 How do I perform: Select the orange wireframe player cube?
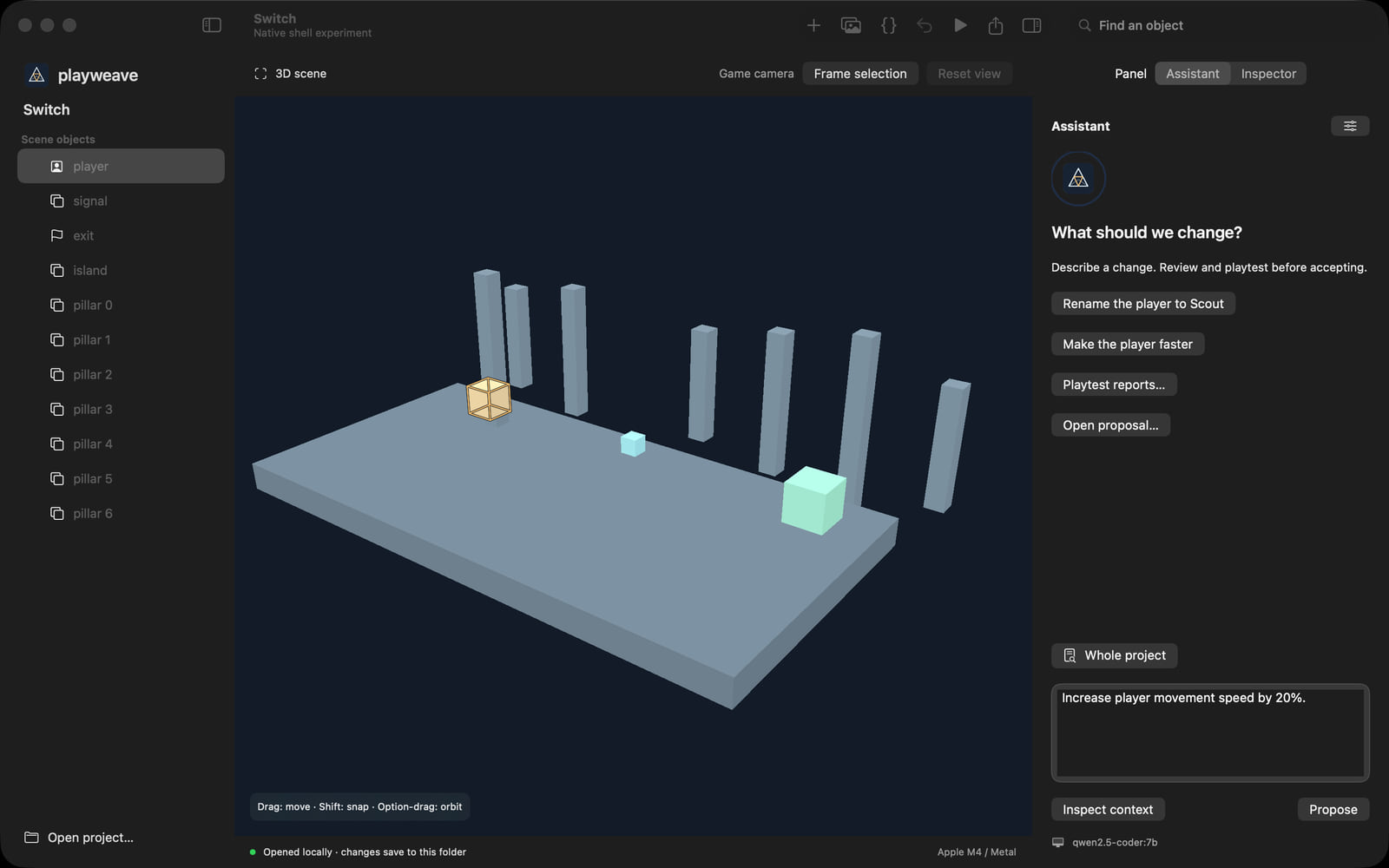point(489,399)
